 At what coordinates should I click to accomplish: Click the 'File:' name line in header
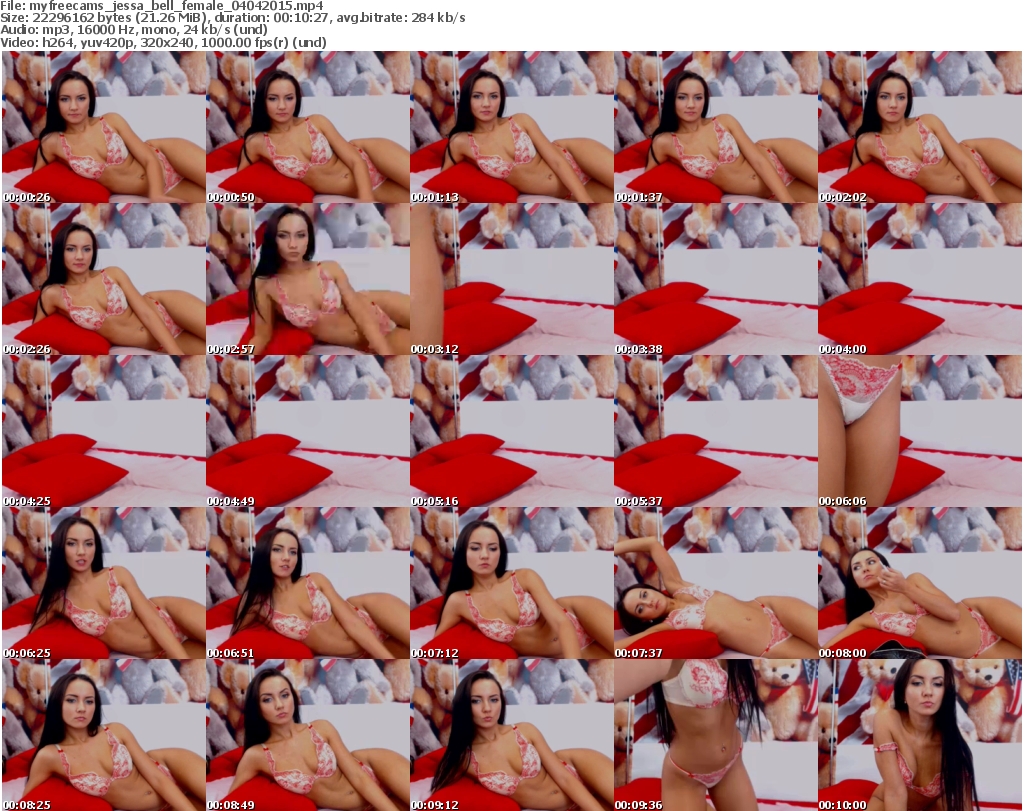pyautogui.click(x=162, y=6)
